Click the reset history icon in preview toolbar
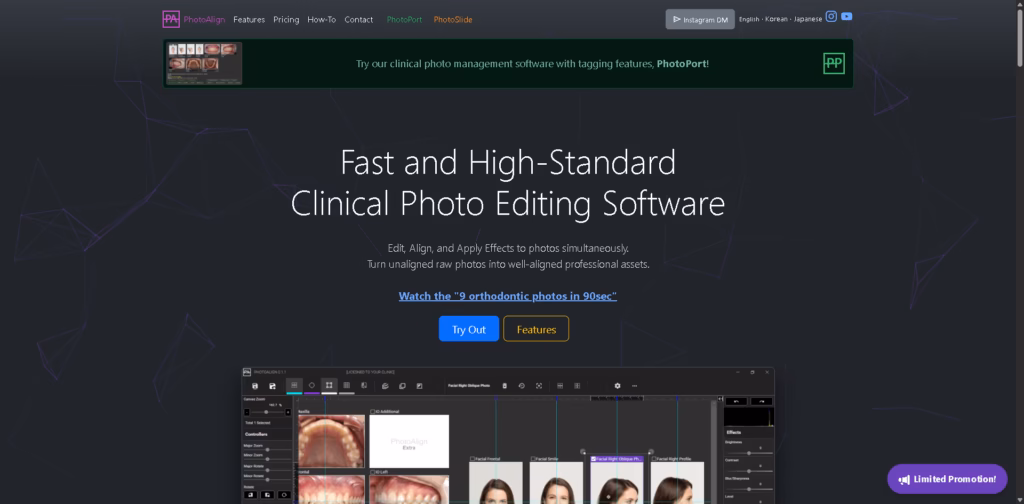 (522, 386)
